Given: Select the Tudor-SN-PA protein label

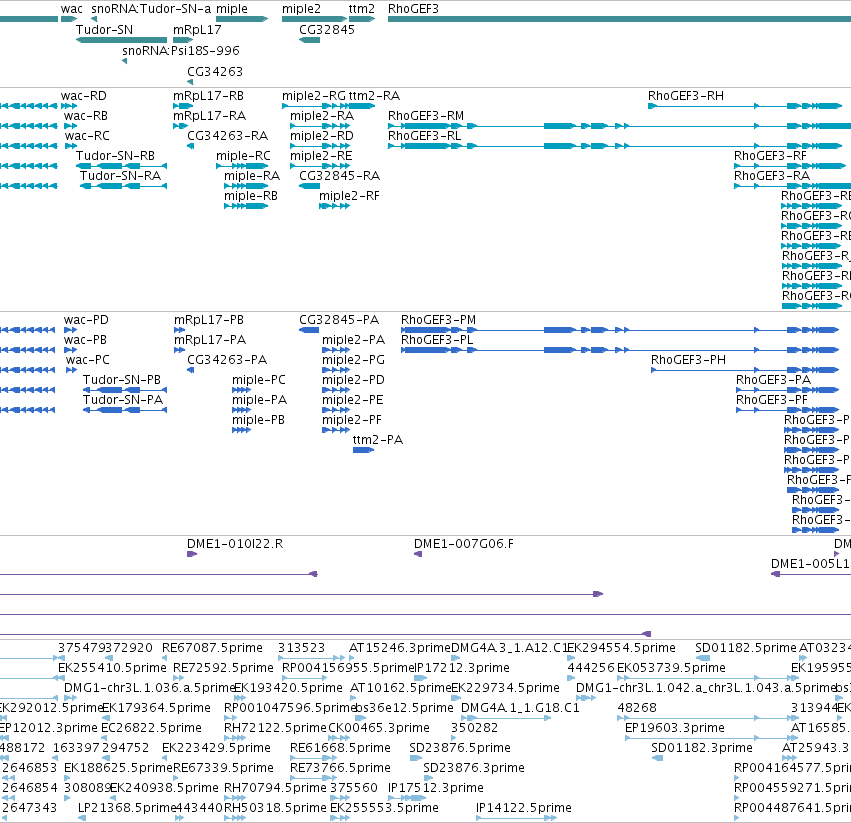Looking at the screenshot, I should tap(123, 400).
